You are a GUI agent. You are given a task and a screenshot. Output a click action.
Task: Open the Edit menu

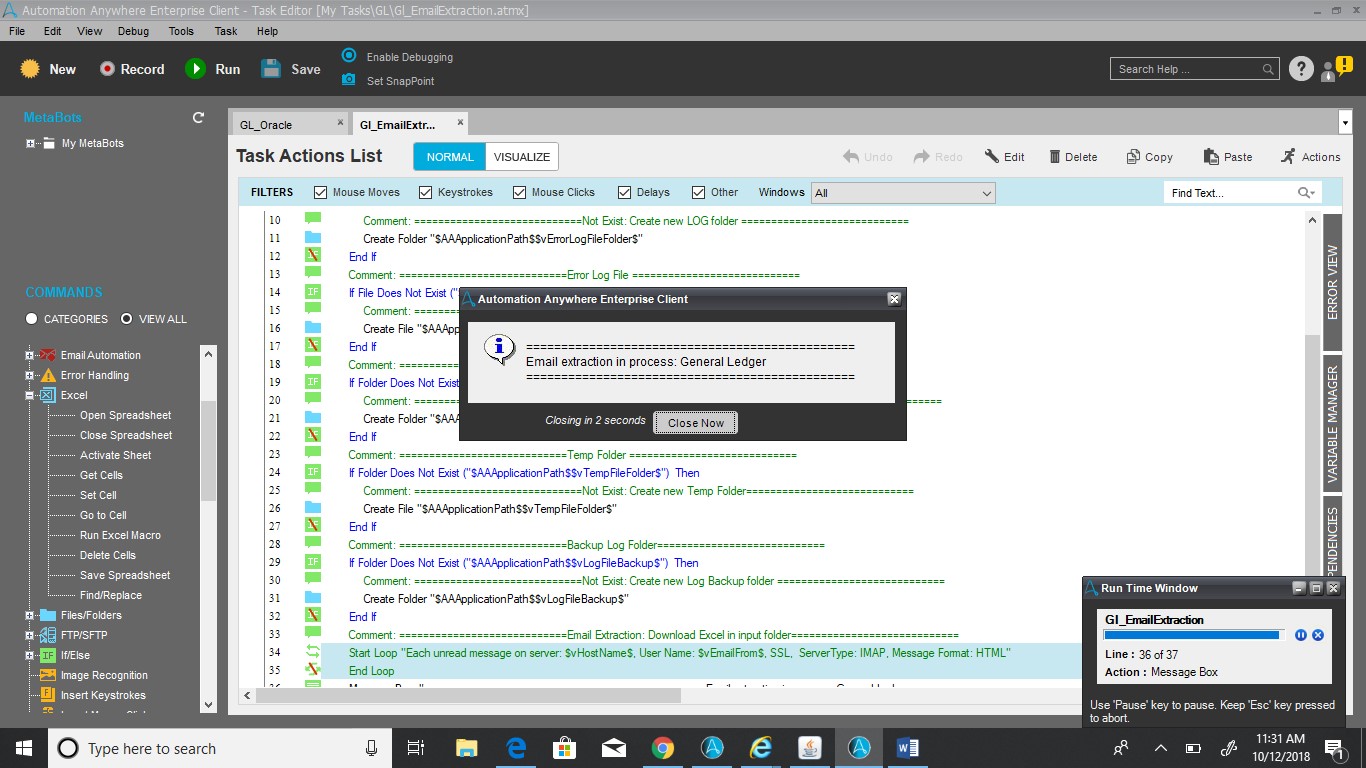click(x=53, y=31)
